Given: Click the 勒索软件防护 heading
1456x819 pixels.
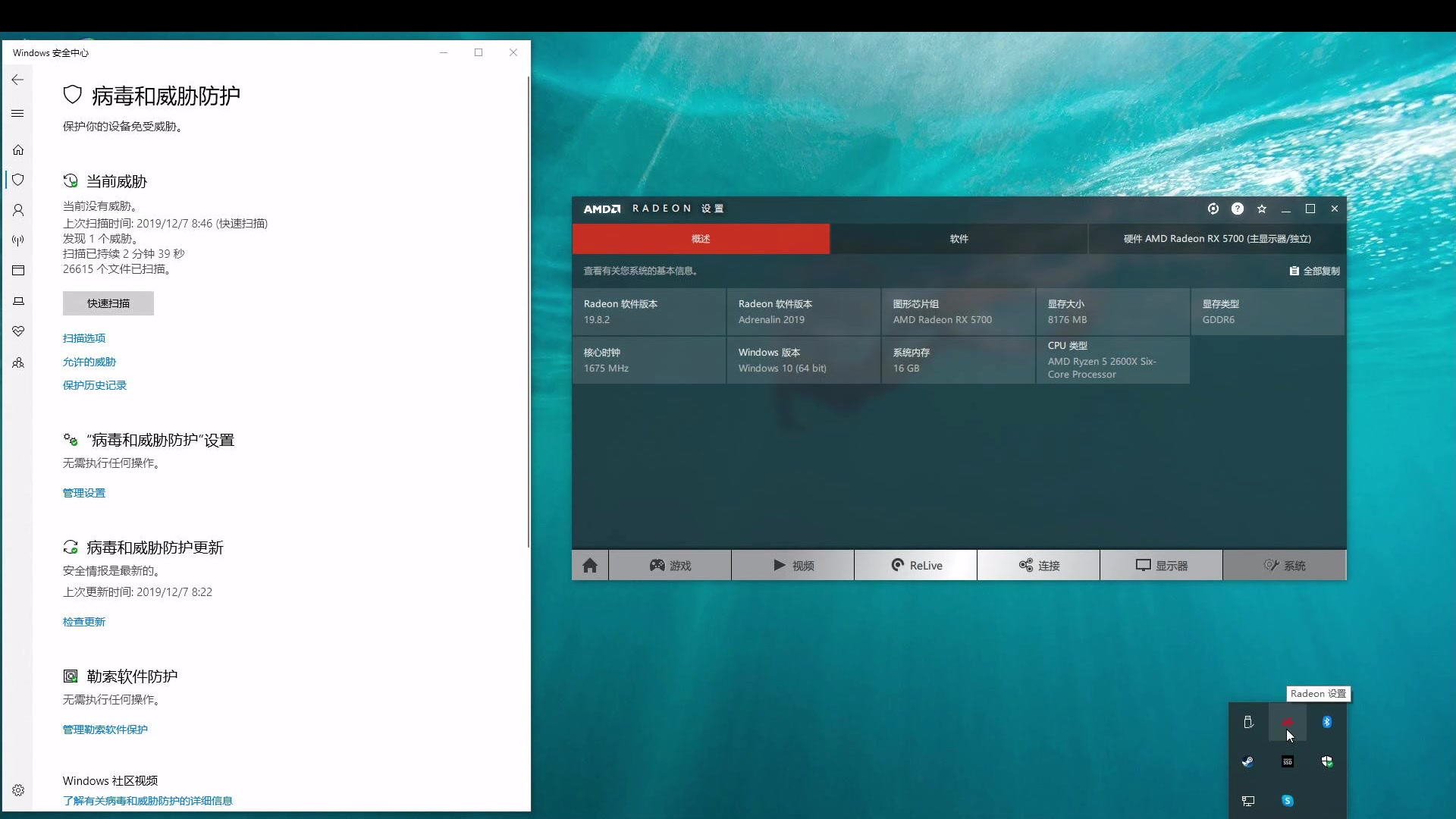Looking at the screenshot, I should (132, 676).
